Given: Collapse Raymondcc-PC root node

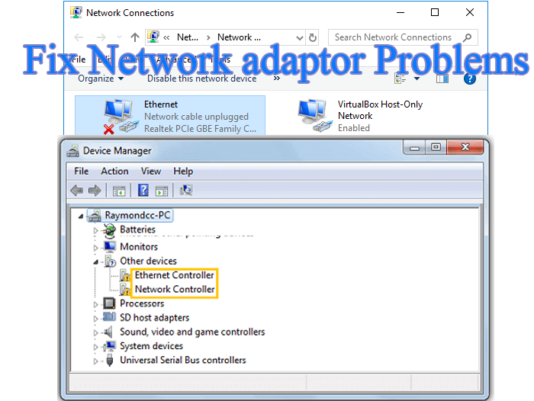Looking at the screenshot, I should point(81,216).
